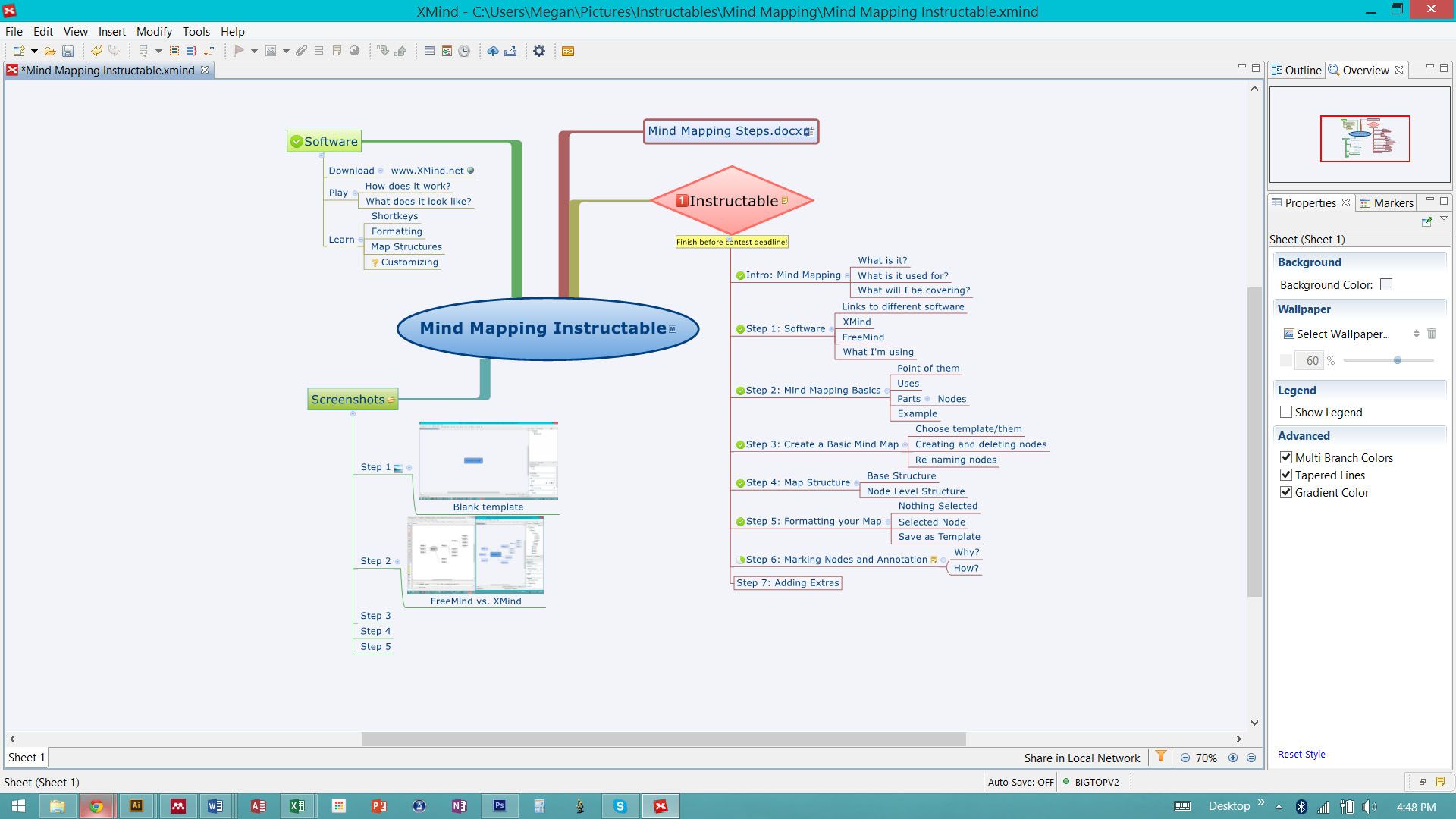Insert notes with the notes toolbar icon
Viewport: 1456px width, 819px height.
[x=337, y=51]
